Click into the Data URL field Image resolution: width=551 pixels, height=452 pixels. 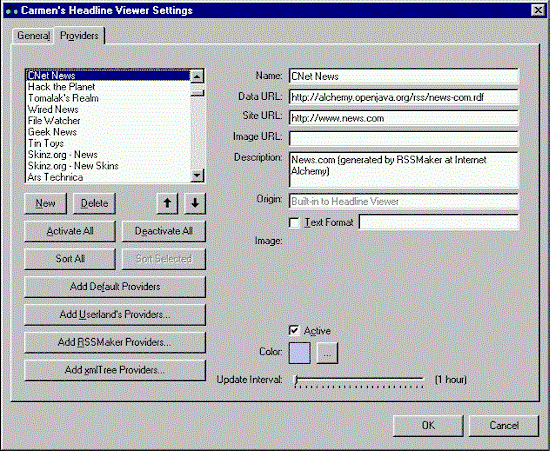[403, 97]
